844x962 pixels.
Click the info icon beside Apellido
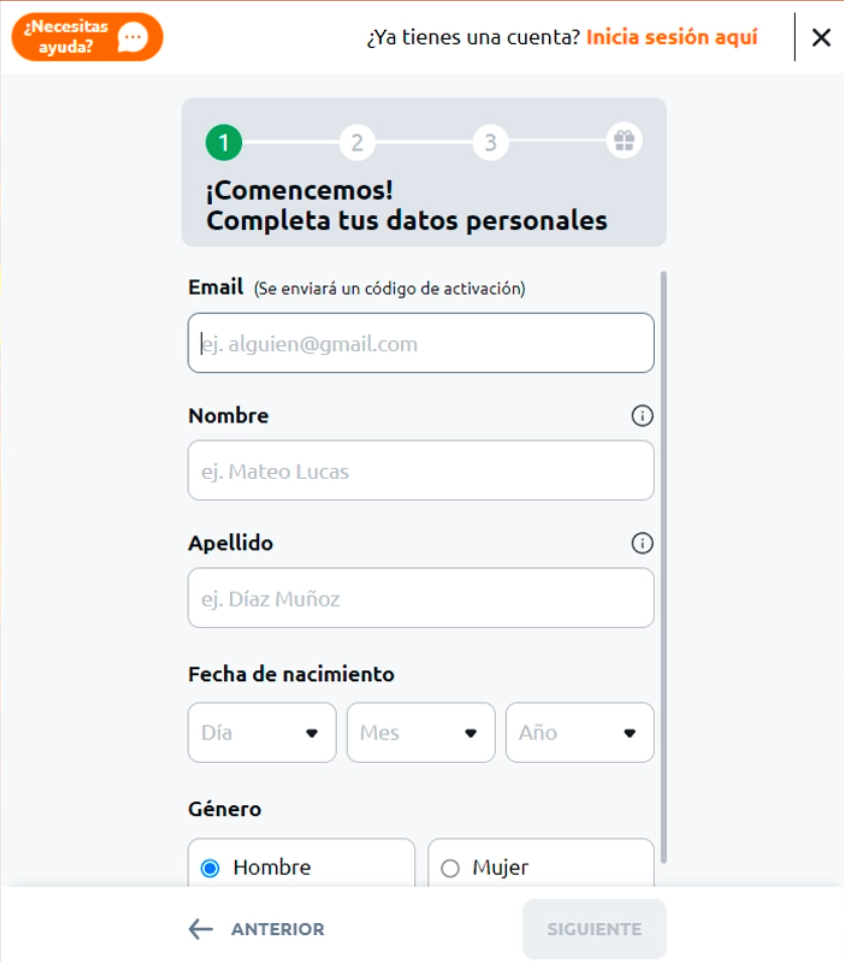tap(645, 543)
